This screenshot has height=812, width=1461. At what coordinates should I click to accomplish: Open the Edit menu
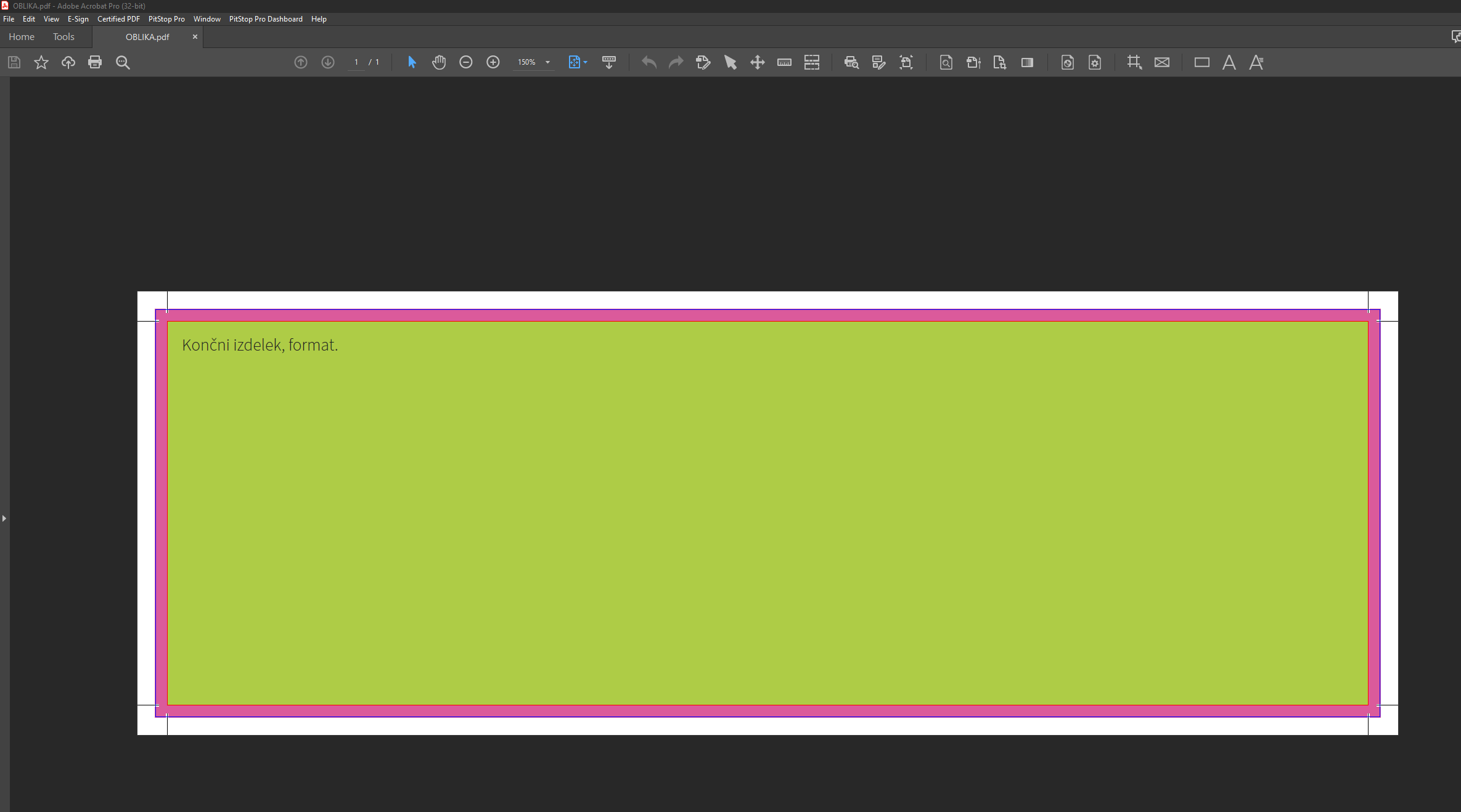(x=29, y=19)
